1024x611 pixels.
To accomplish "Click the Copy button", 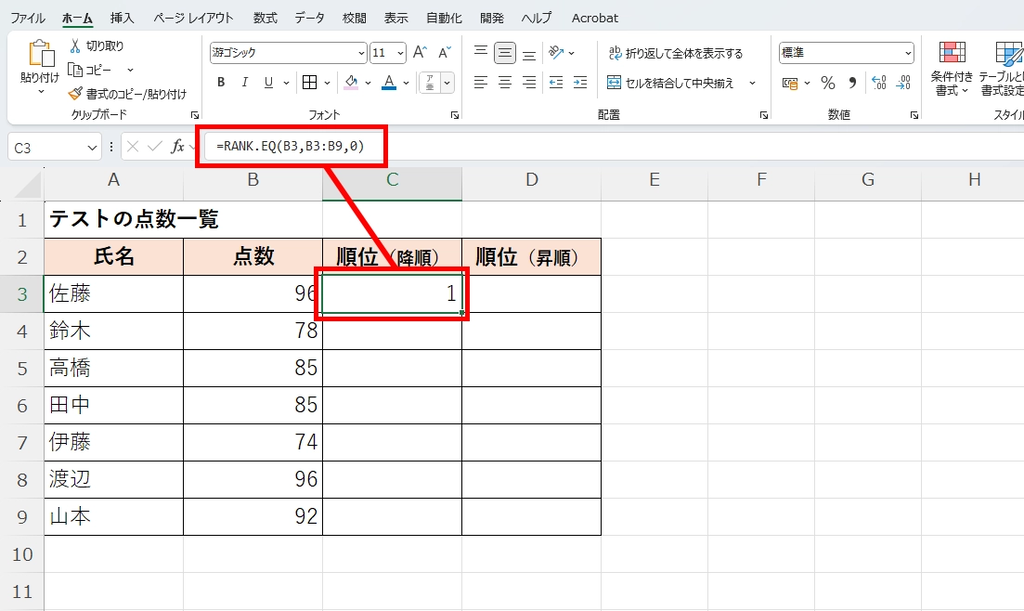I will click(x=90, y=70).
